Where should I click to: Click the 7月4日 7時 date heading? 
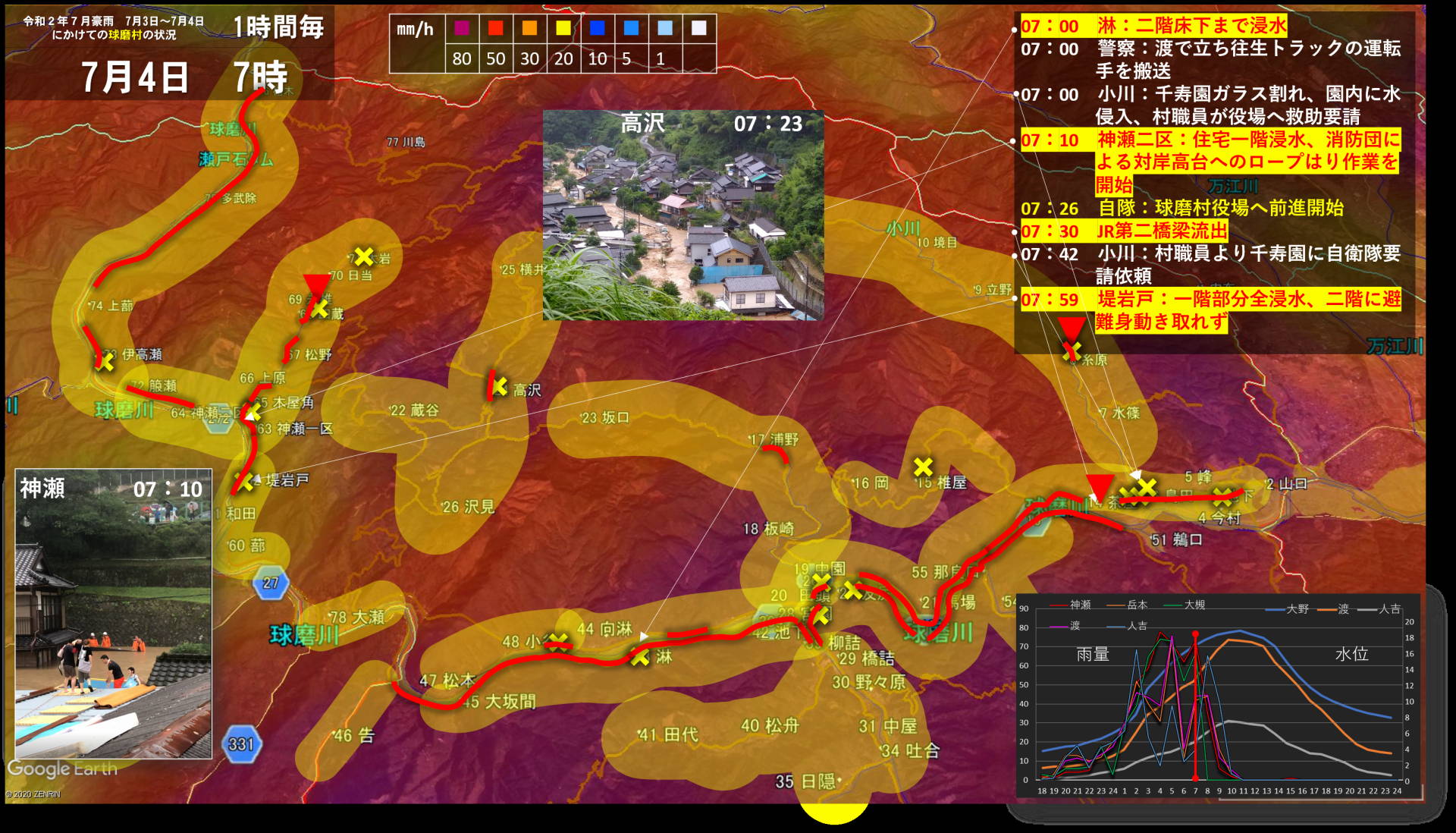tap(184, 77)
